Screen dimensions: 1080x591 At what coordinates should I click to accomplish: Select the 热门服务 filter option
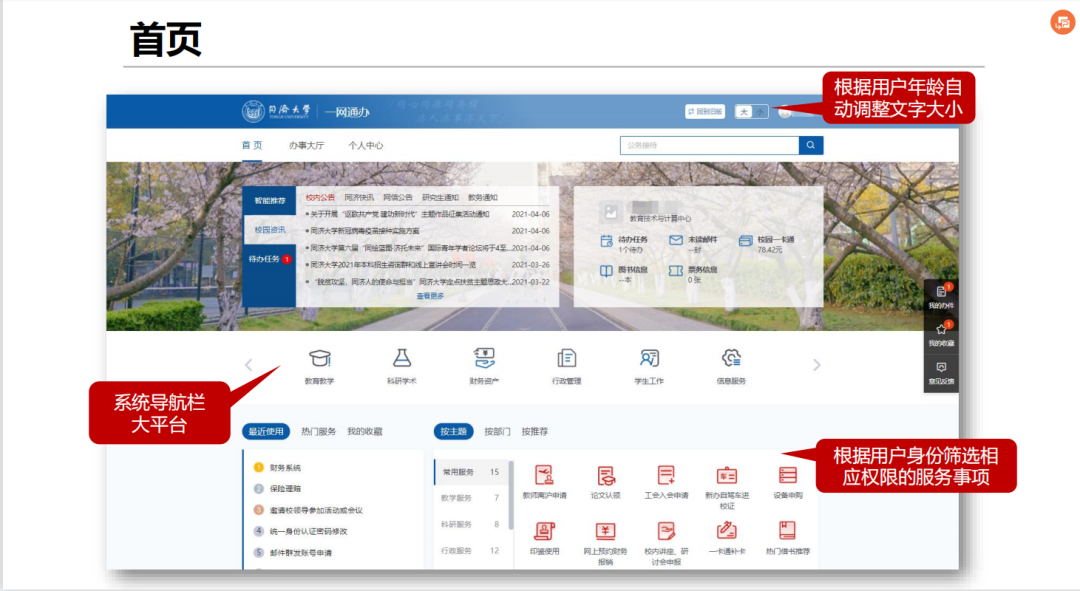coord(319,432)
